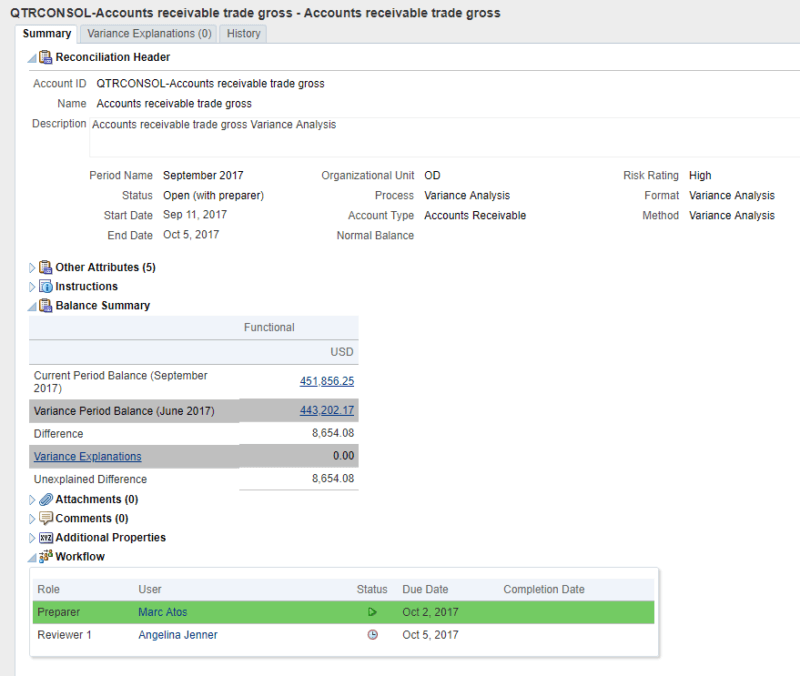Image resolution: width=800 pixels, height=676 pixels.
Task: Click the Other Attributes section icon
Action: 45,267
